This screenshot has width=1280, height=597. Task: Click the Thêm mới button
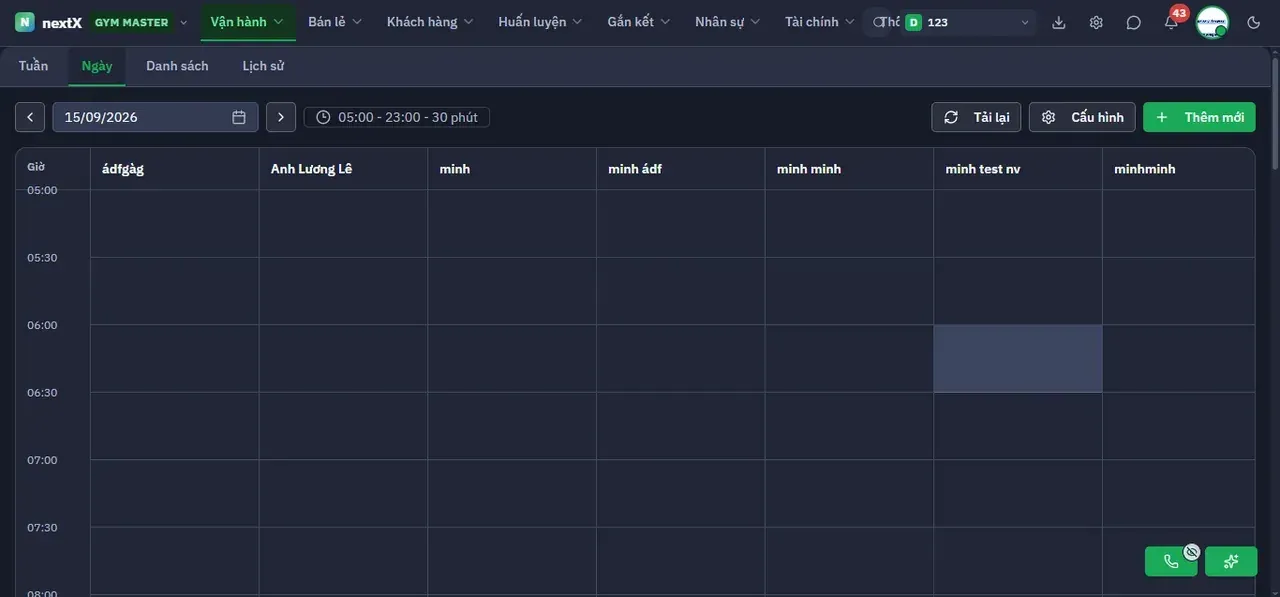click(1199, 117)
